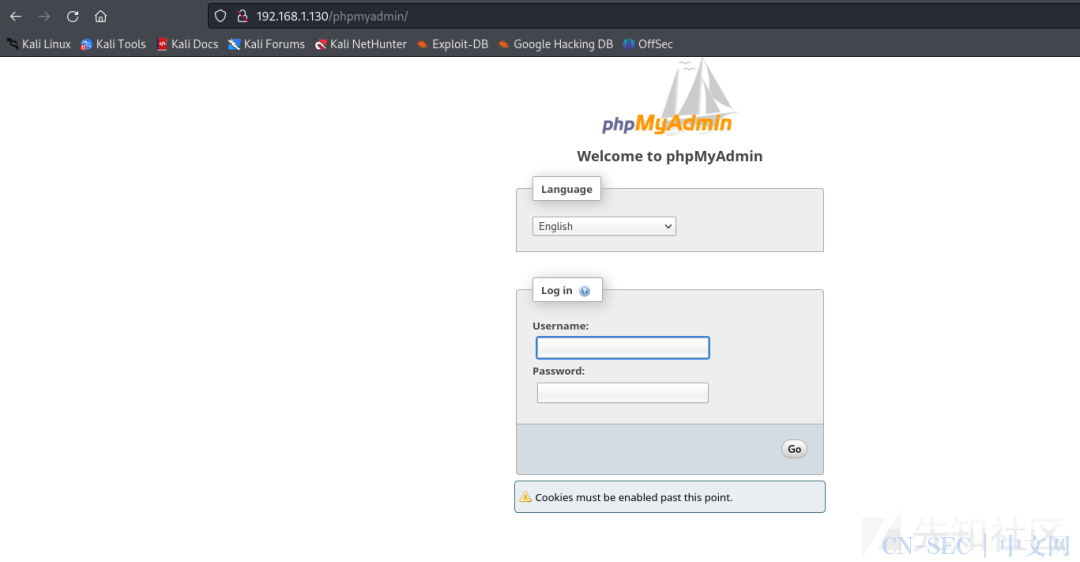Reload the phpMyAdmin page

[72, 16]
